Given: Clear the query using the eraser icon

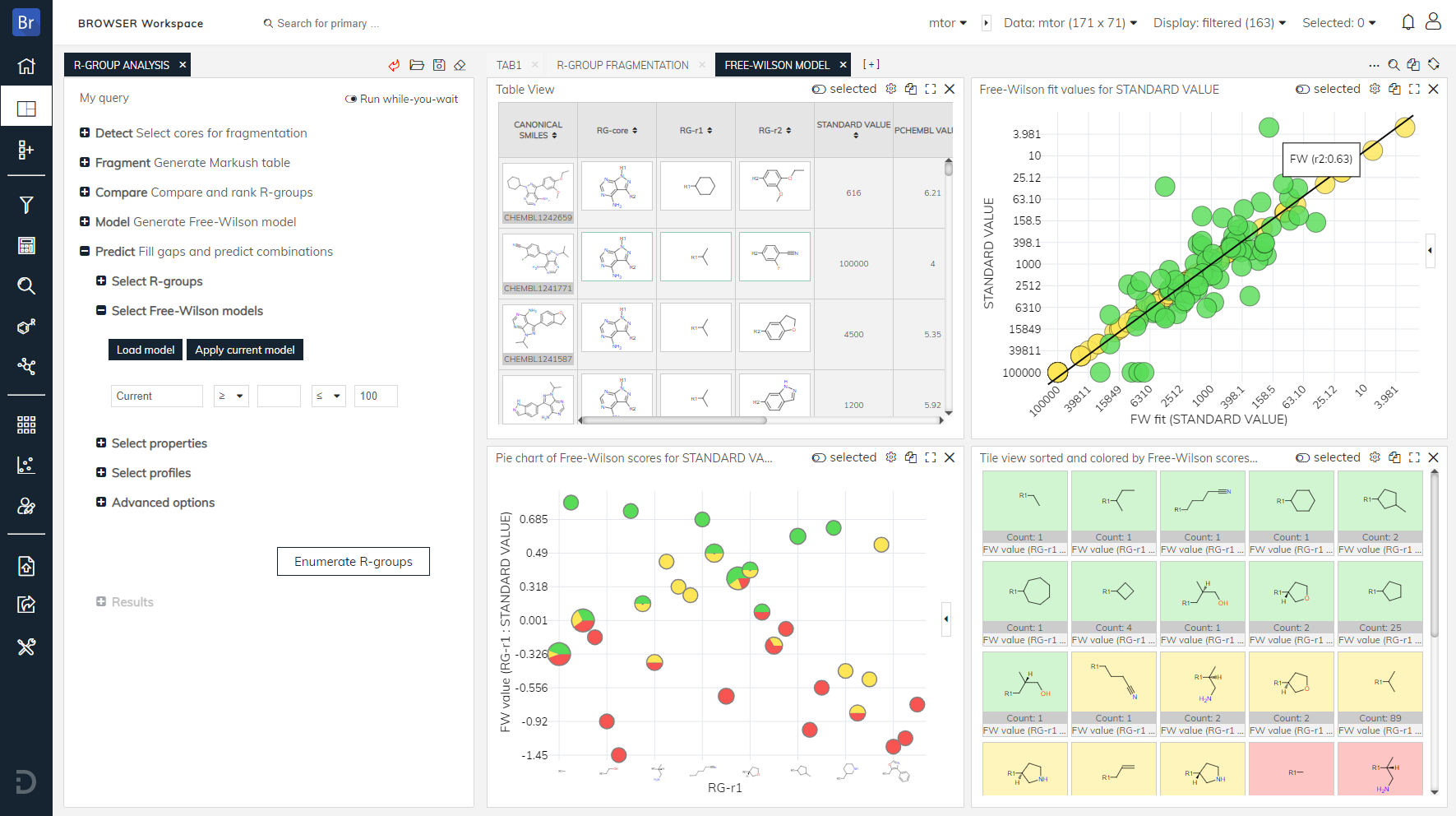Looking at the screenshot, I should (x=460, y=64).
